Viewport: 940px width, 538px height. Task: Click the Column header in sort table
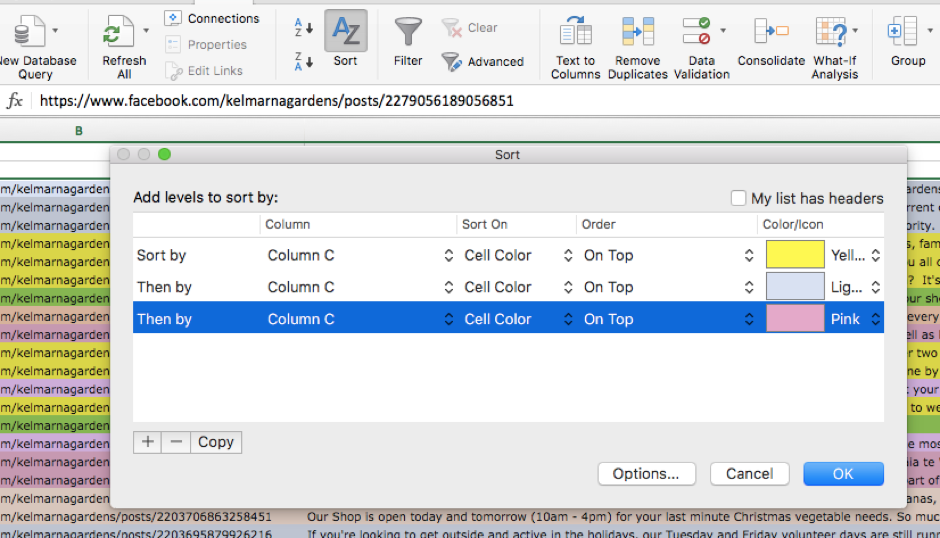[x=287, y=224]
